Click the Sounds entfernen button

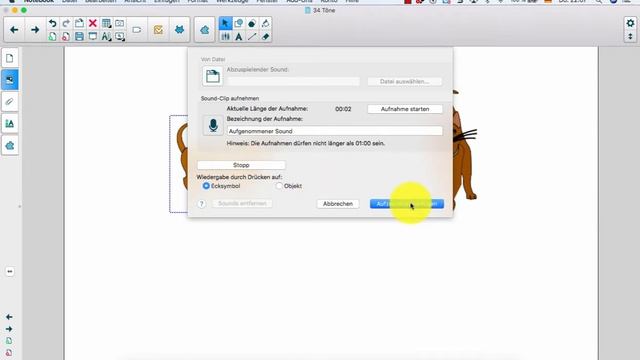(x=242, y=203)
